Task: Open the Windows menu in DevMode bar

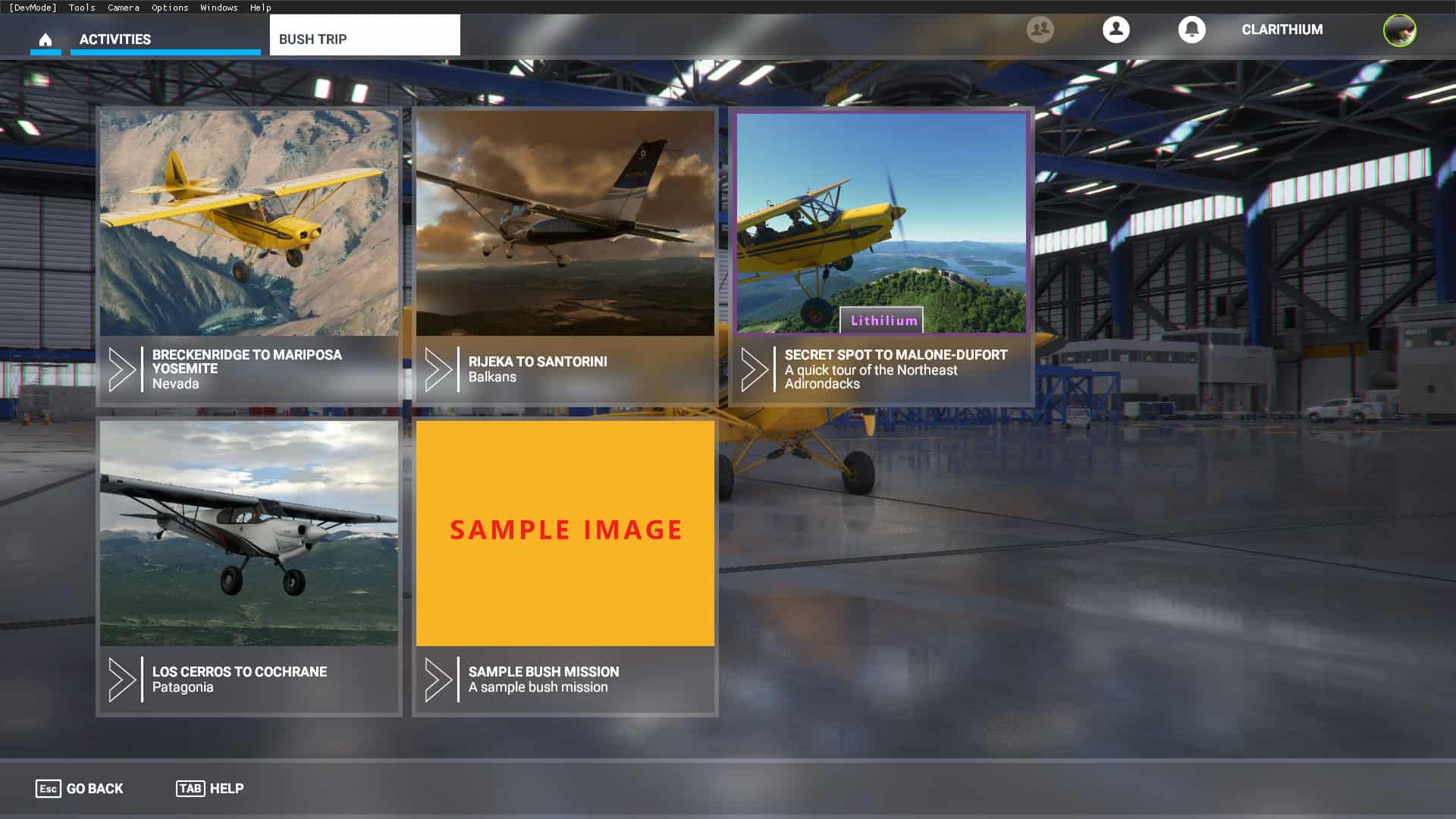Action: [218, 8]
